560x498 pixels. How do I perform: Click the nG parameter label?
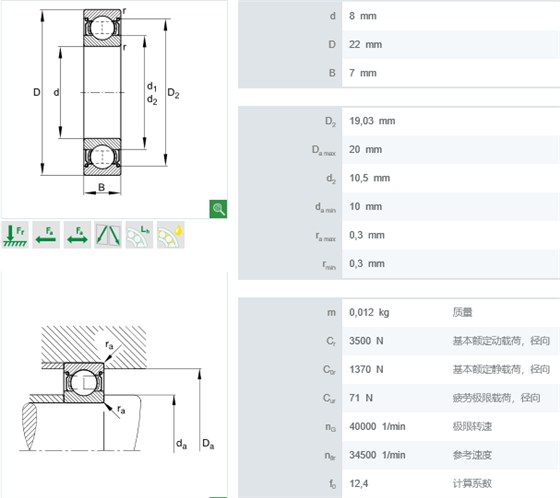click(x=330, y=427)
